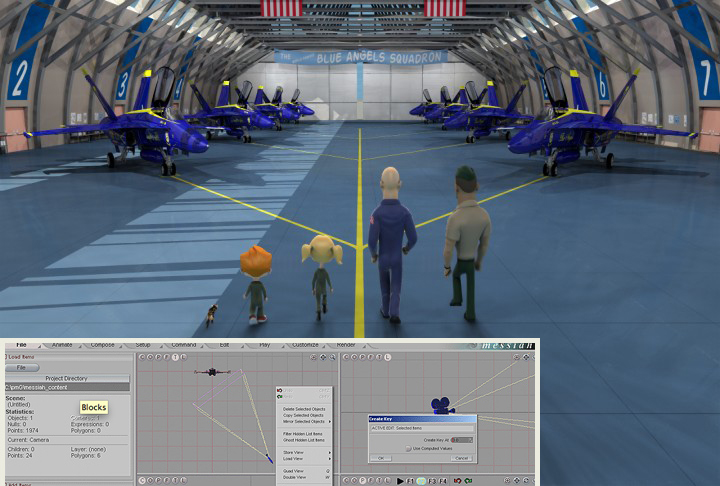Viewport: 720px width, 486px height.
Task: Switch lower-left viewport to Perspective (P)
Action: [158, 481]
